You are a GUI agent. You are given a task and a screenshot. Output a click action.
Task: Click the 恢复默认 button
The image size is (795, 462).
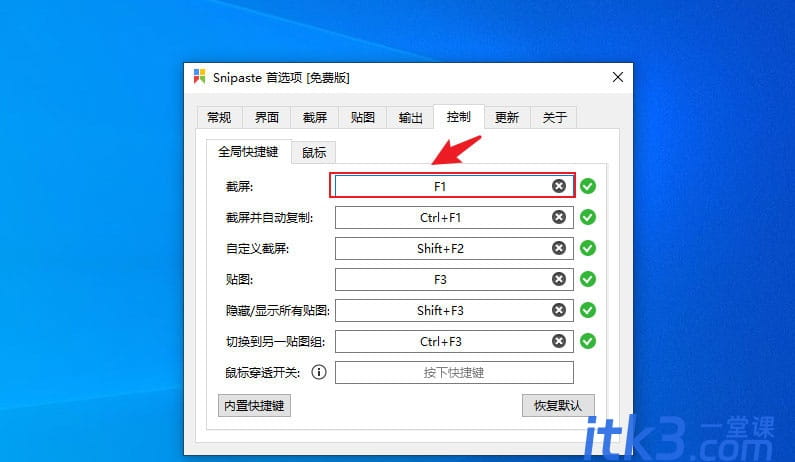tap(558, 406)
